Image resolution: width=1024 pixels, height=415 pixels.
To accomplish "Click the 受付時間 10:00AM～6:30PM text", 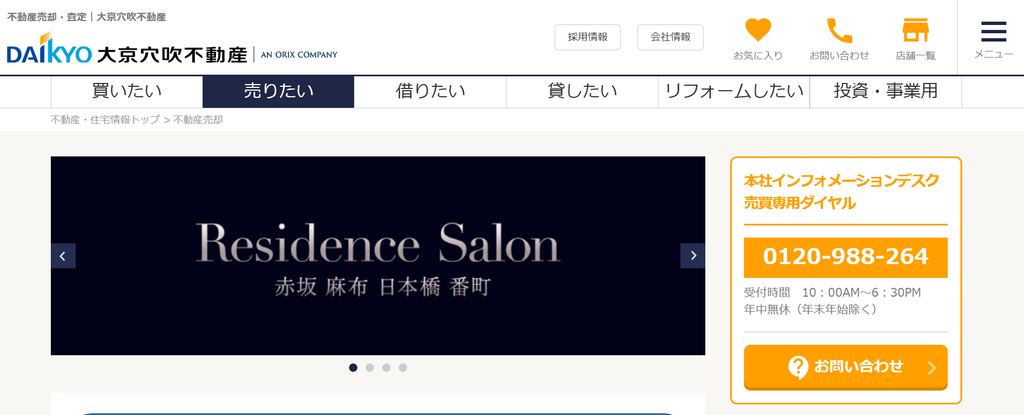I will click(x=833, y=293).
